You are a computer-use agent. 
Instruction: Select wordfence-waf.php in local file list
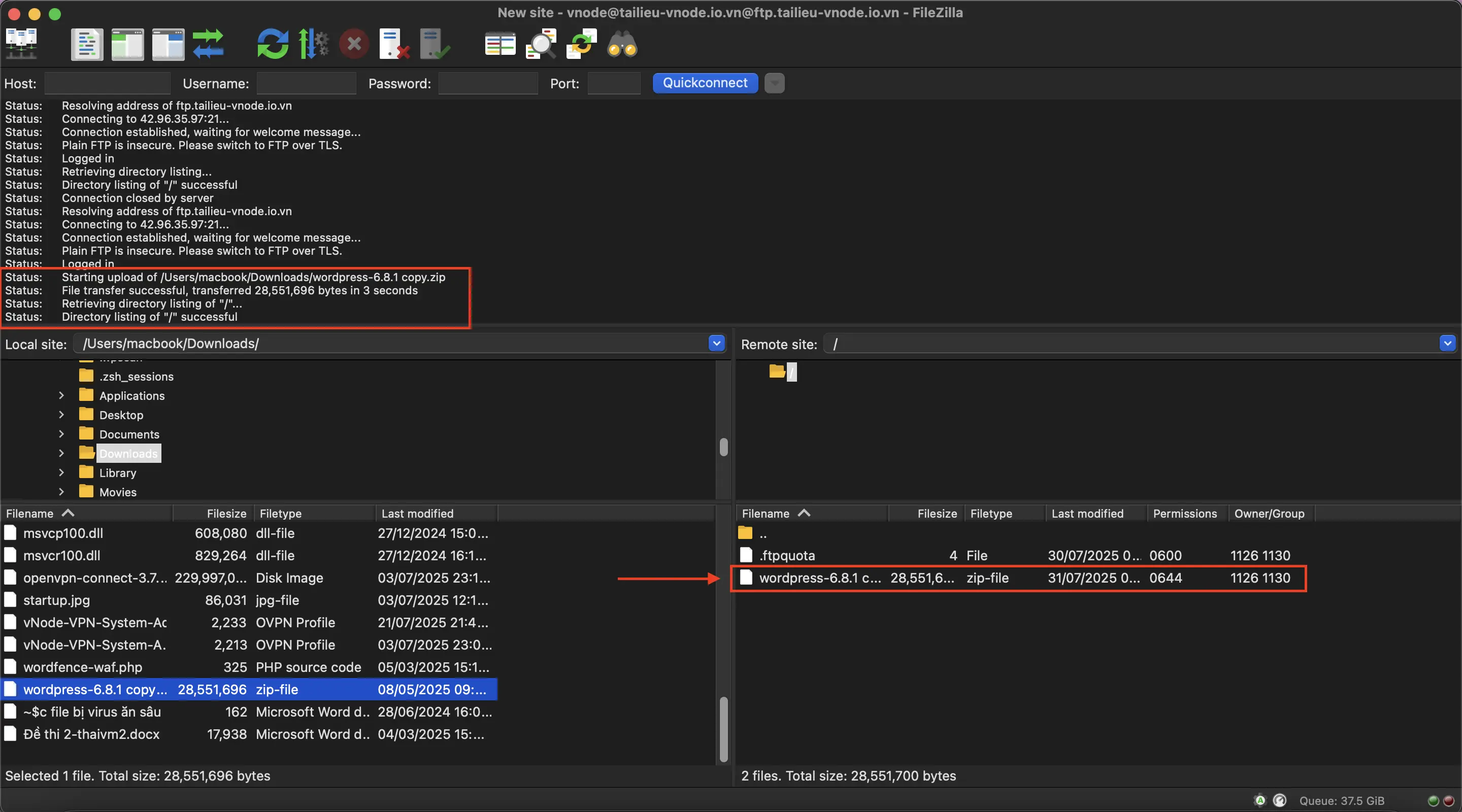(249, 667)
